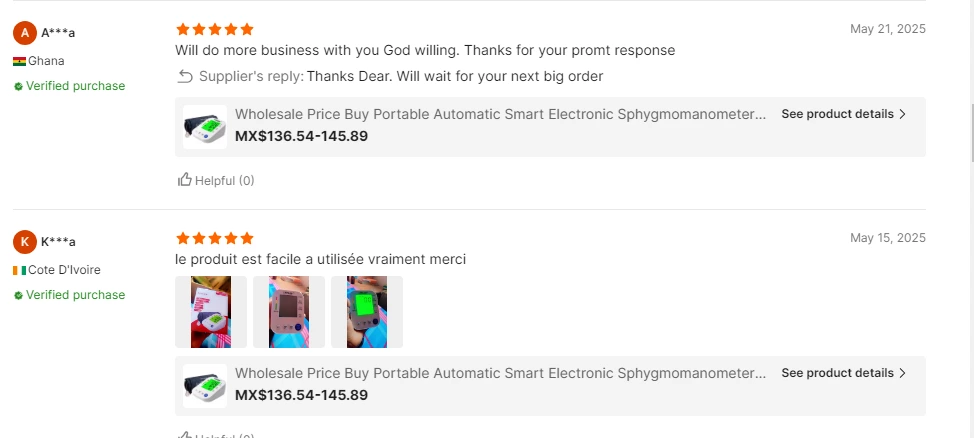Image resolution: width=974 pixels, height=438 pixels.
Task: Click the Ghana flag icon
Action: coord(19,61)
